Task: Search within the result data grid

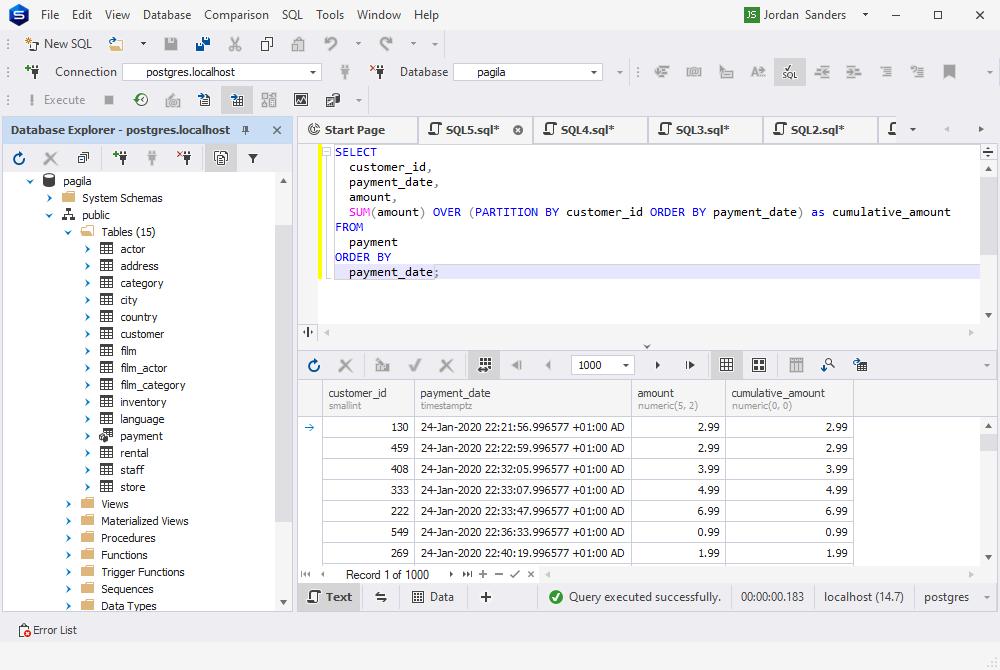Action: coord(827,365)
